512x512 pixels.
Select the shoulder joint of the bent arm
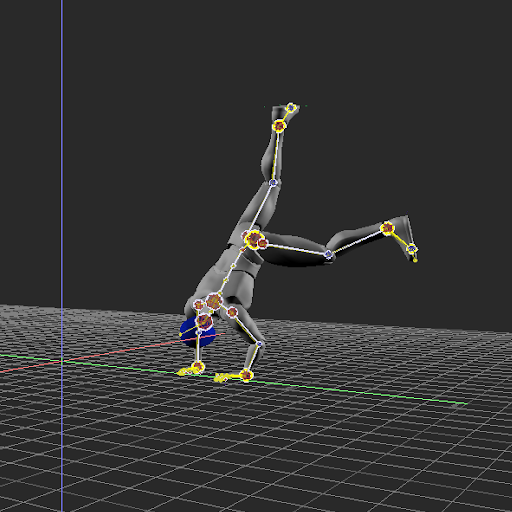pyautogui.click(x=232, y=312)
